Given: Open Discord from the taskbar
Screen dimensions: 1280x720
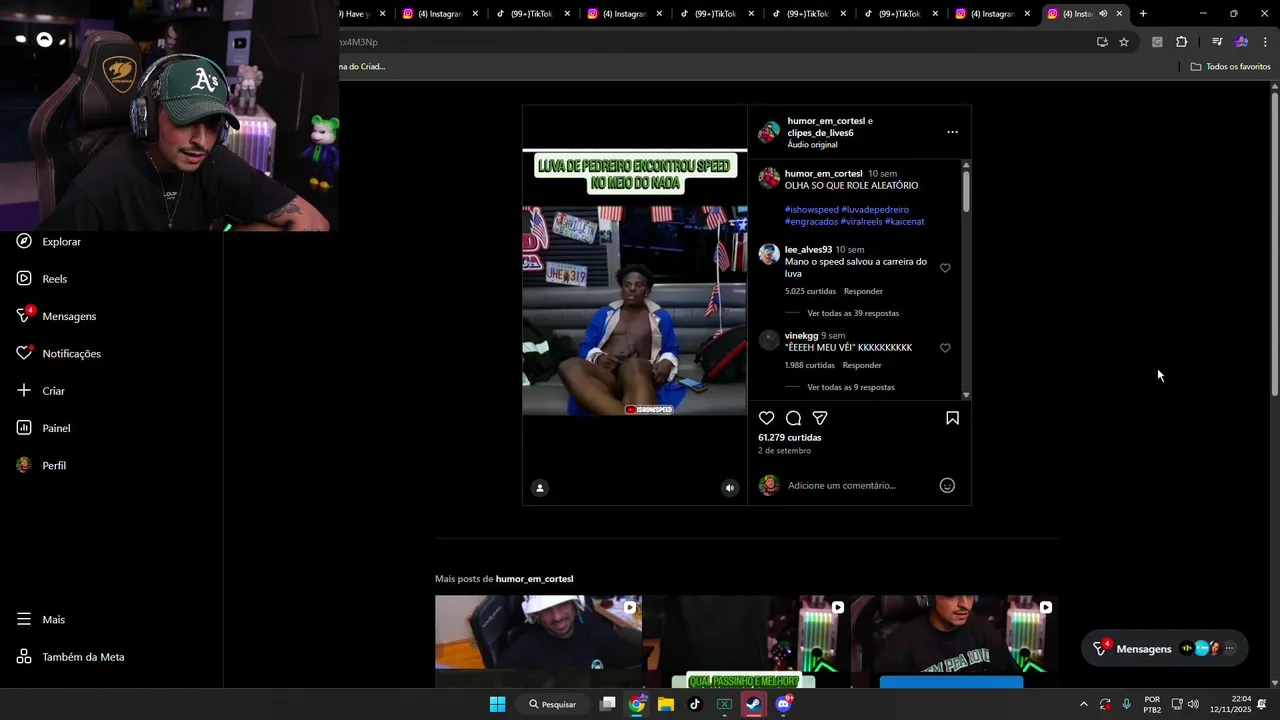Looking at the screenshot, I should tap(784, 704).
